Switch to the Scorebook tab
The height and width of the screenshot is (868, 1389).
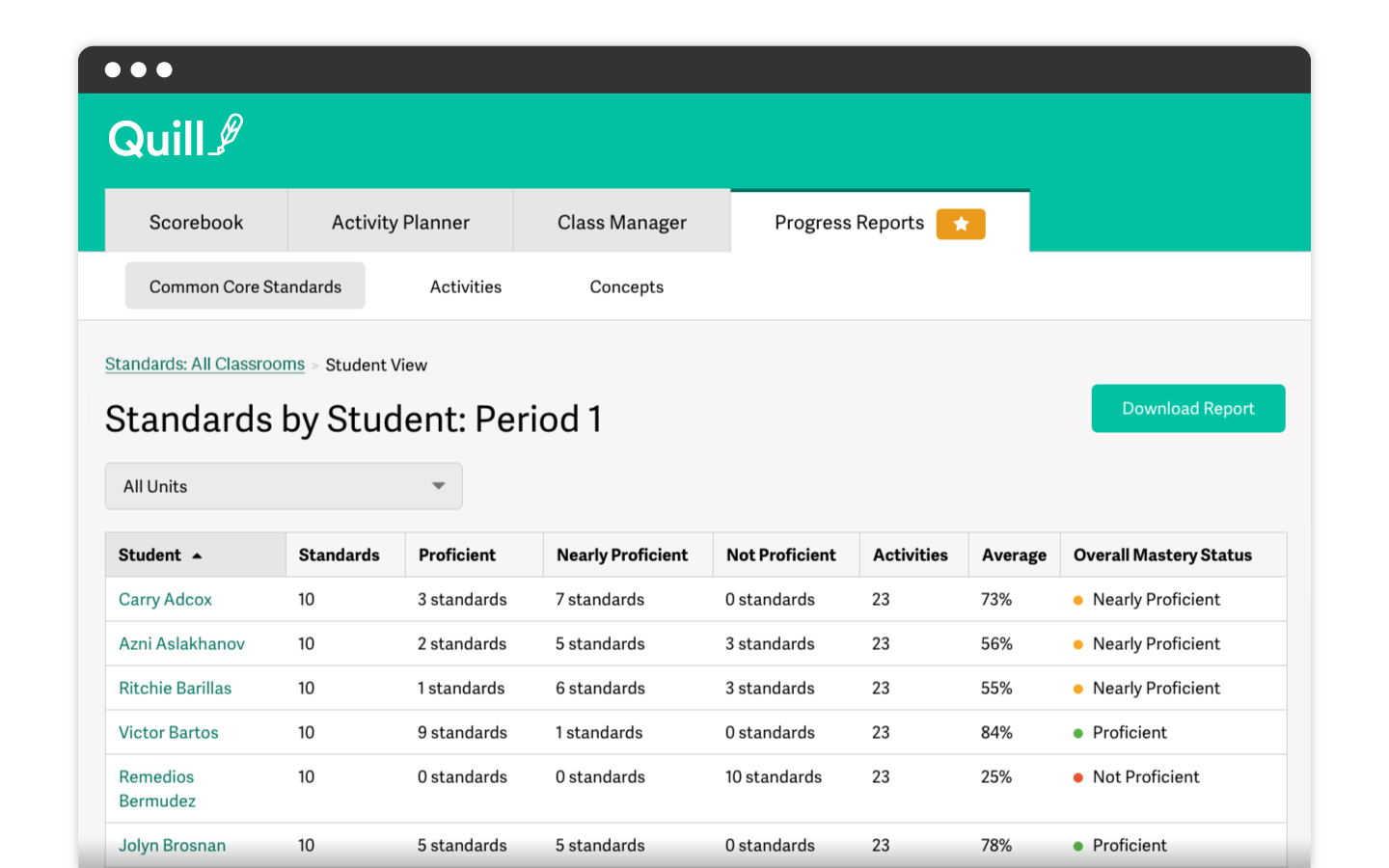(x=197, y=222)
